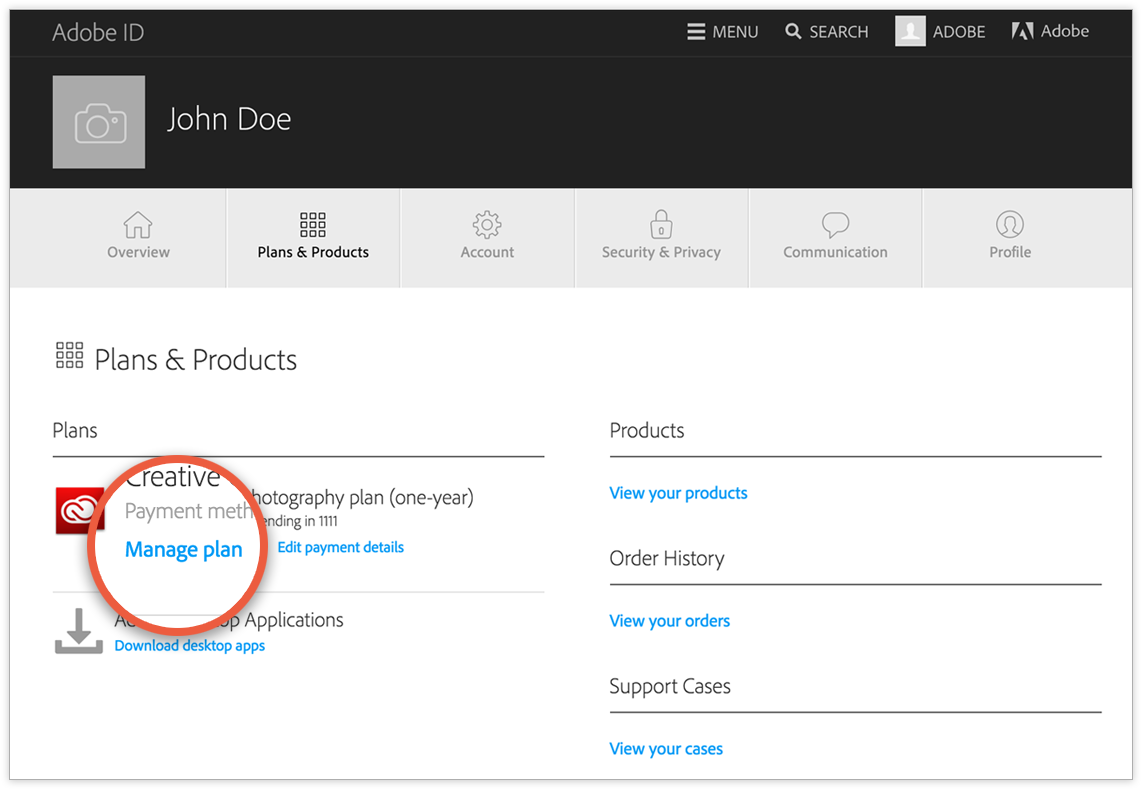The image size is (1141, 789).
Task: Open Edit payment details link
Action: [x=341, y=547]
